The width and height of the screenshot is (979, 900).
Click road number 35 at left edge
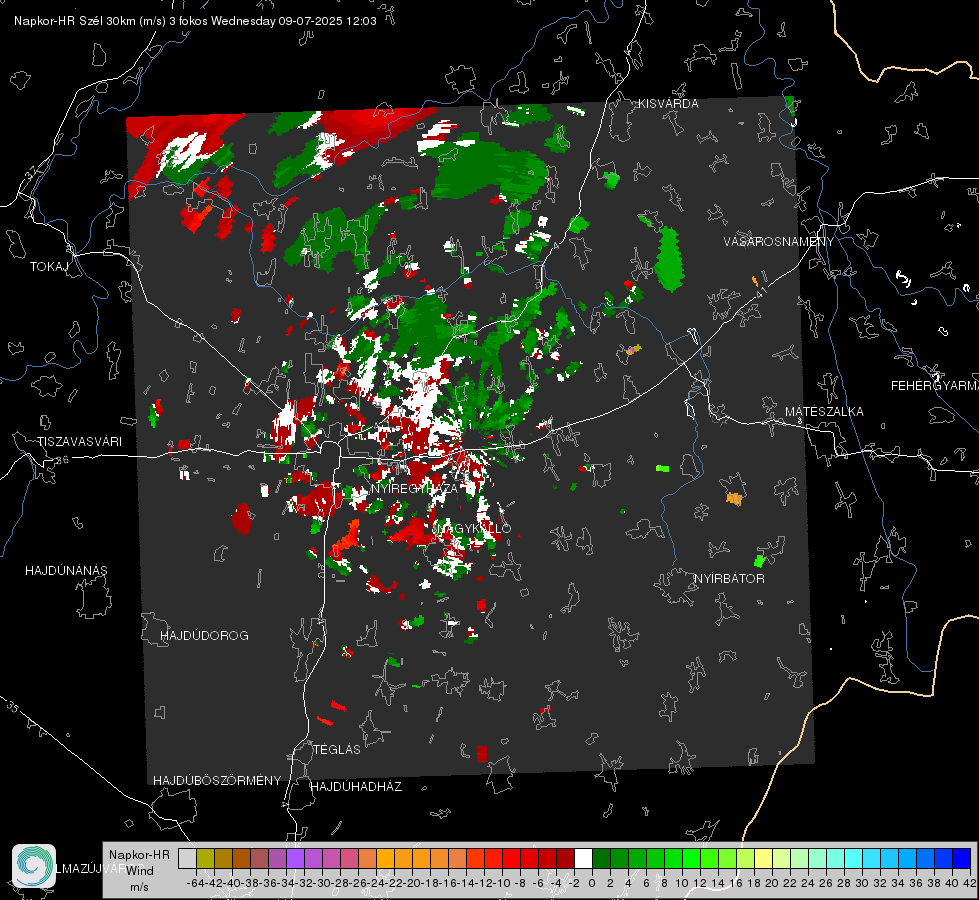(x=12, y=707)
